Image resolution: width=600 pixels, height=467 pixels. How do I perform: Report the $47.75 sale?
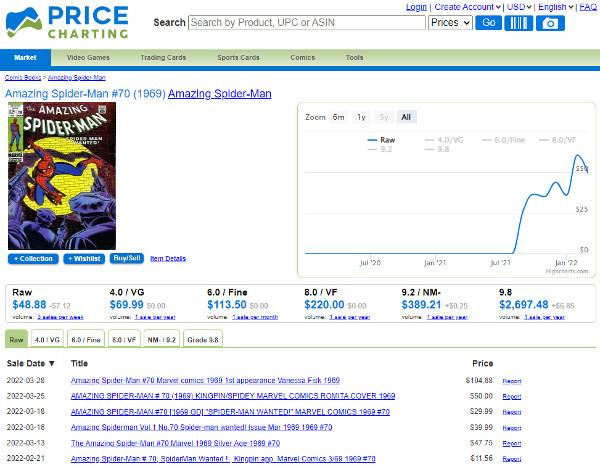512,443
